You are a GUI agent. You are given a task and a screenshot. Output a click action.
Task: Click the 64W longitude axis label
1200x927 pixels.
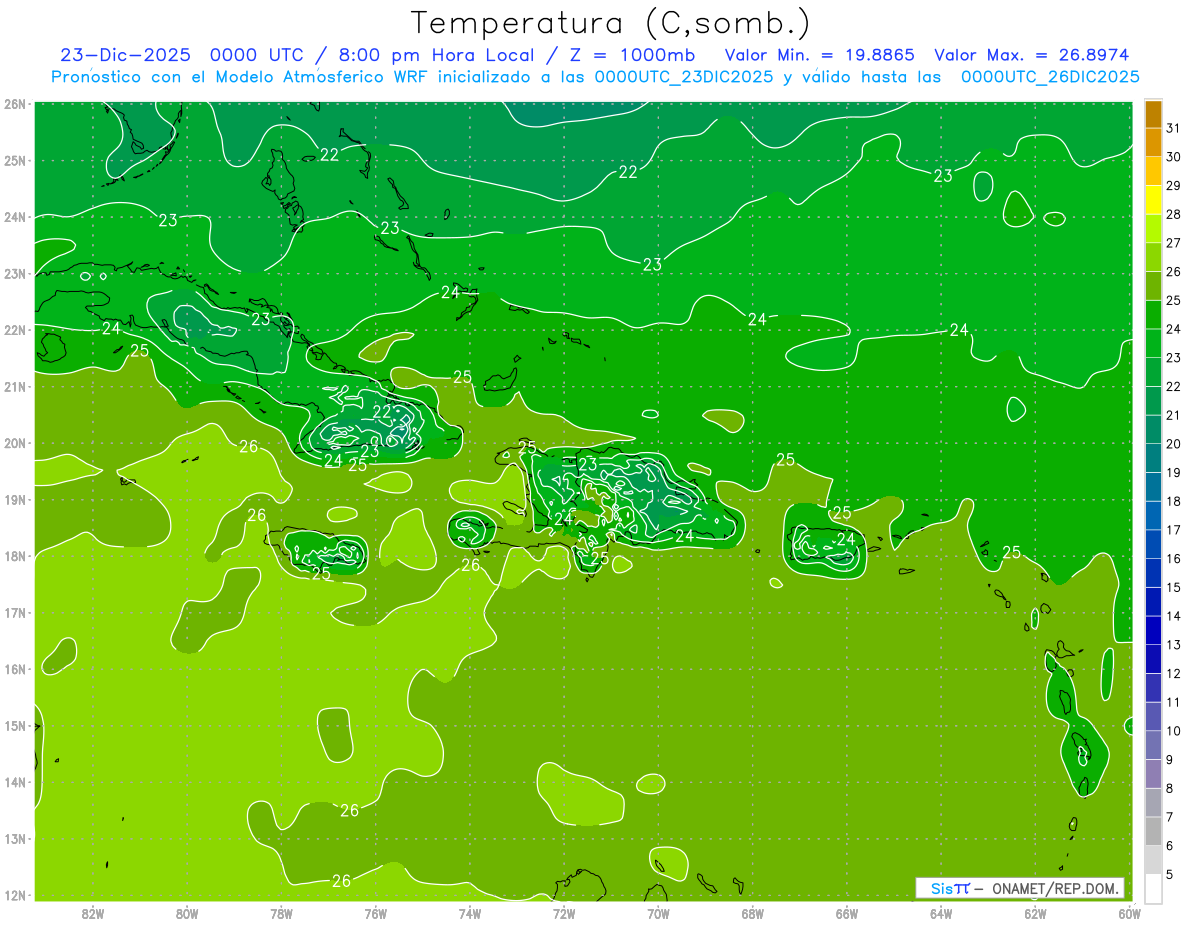(940, 913)
